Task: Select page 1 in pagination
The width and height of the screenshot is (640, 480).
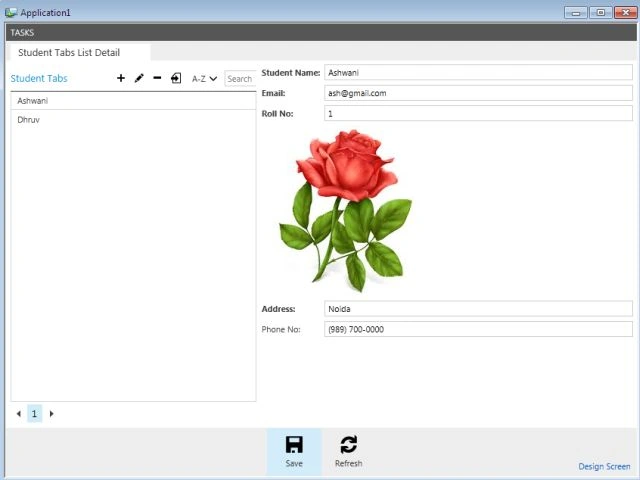Action: coord(34,414)
